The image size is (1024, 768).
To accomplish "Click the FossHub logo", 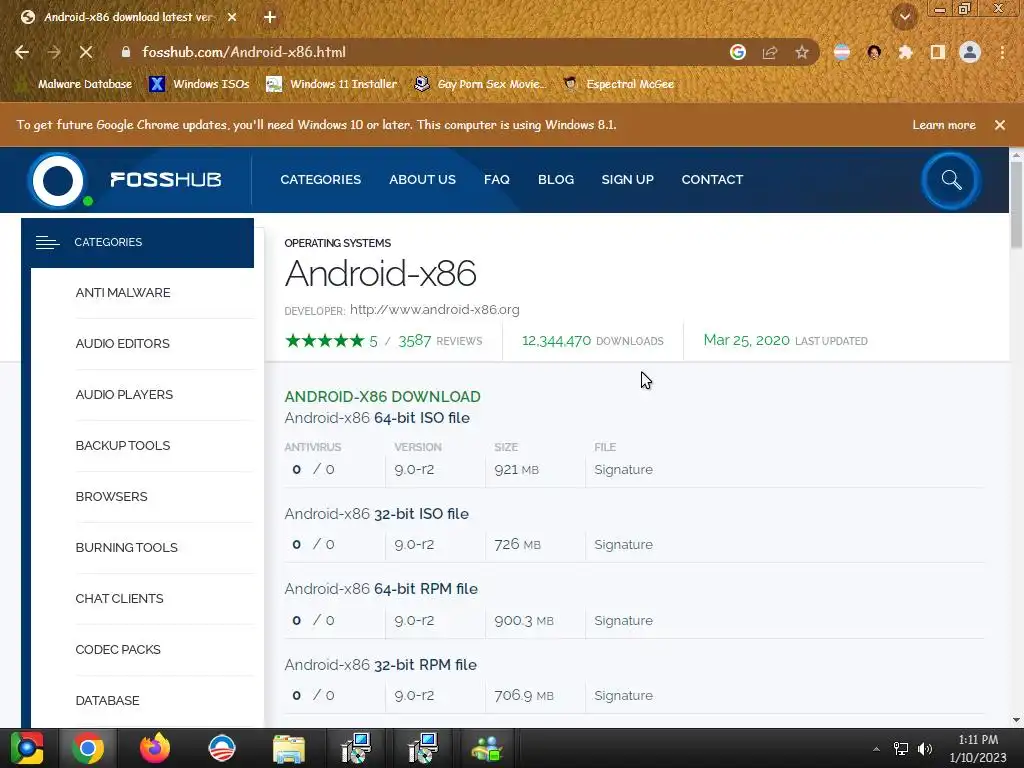I will click(x=124, y=180).
